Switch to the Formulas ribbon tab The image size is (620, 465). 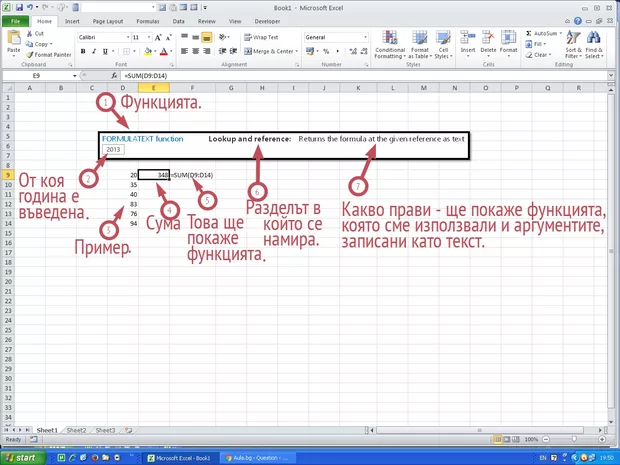click(x=146, y=20)
